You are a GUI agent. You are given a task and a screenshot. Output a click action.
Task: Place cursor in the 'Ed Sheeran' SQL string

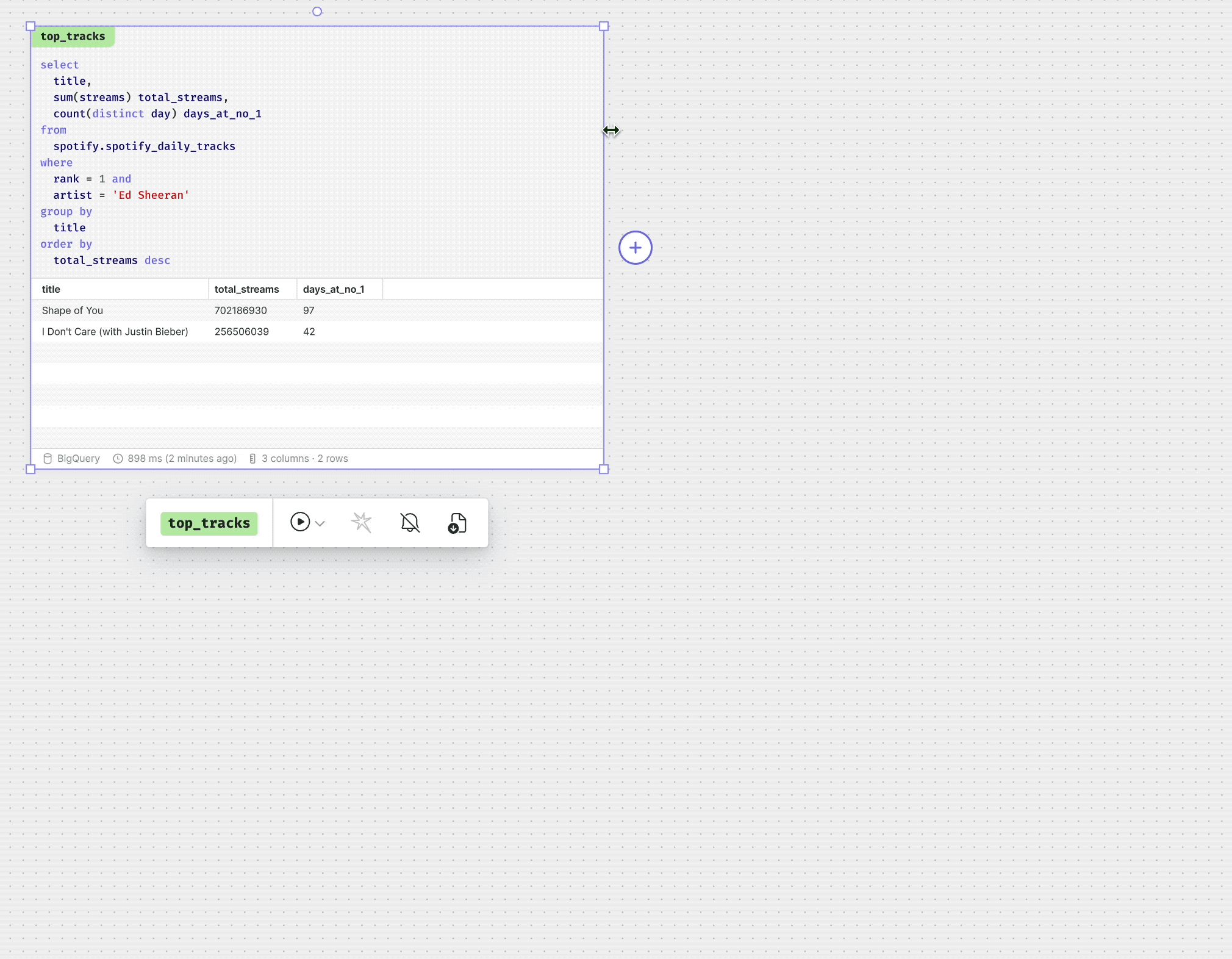151,195
